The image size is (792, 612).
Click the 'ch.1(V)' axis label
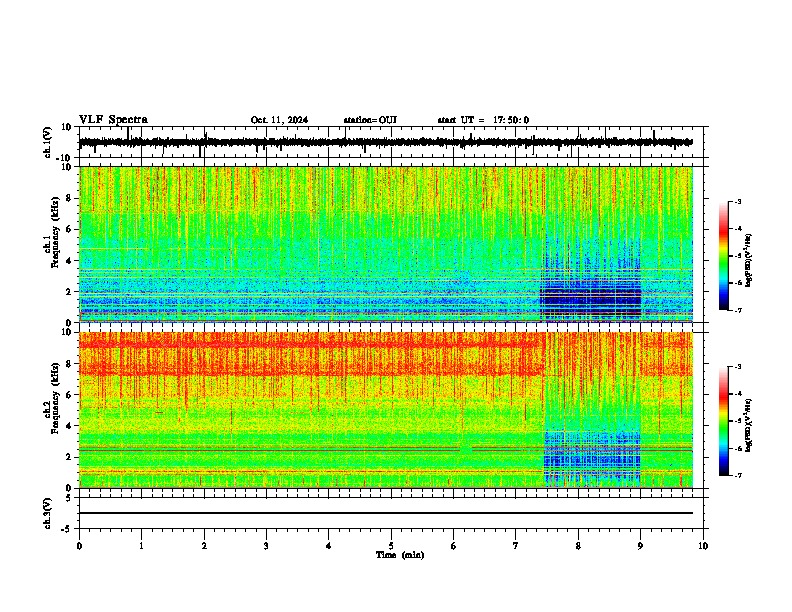point(48,142)
